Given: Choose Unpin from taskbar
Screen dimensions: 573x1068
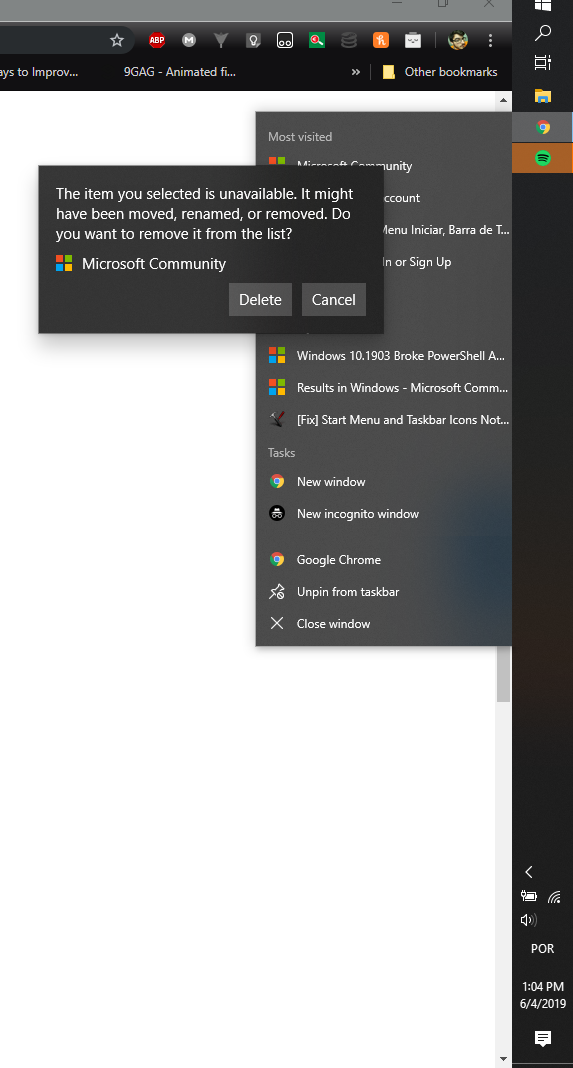Looking at the screenshot, I should [x=384, y=592].
